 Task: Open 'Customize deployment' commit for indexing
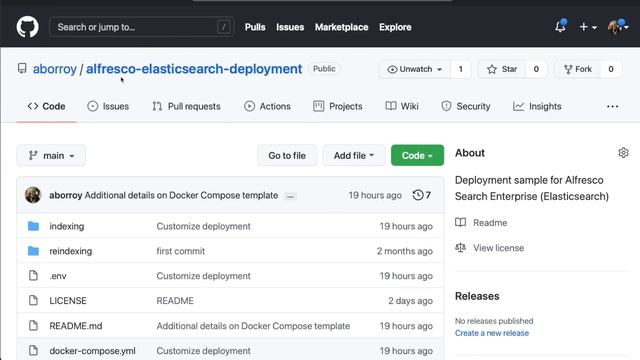[x=203, y=226]
